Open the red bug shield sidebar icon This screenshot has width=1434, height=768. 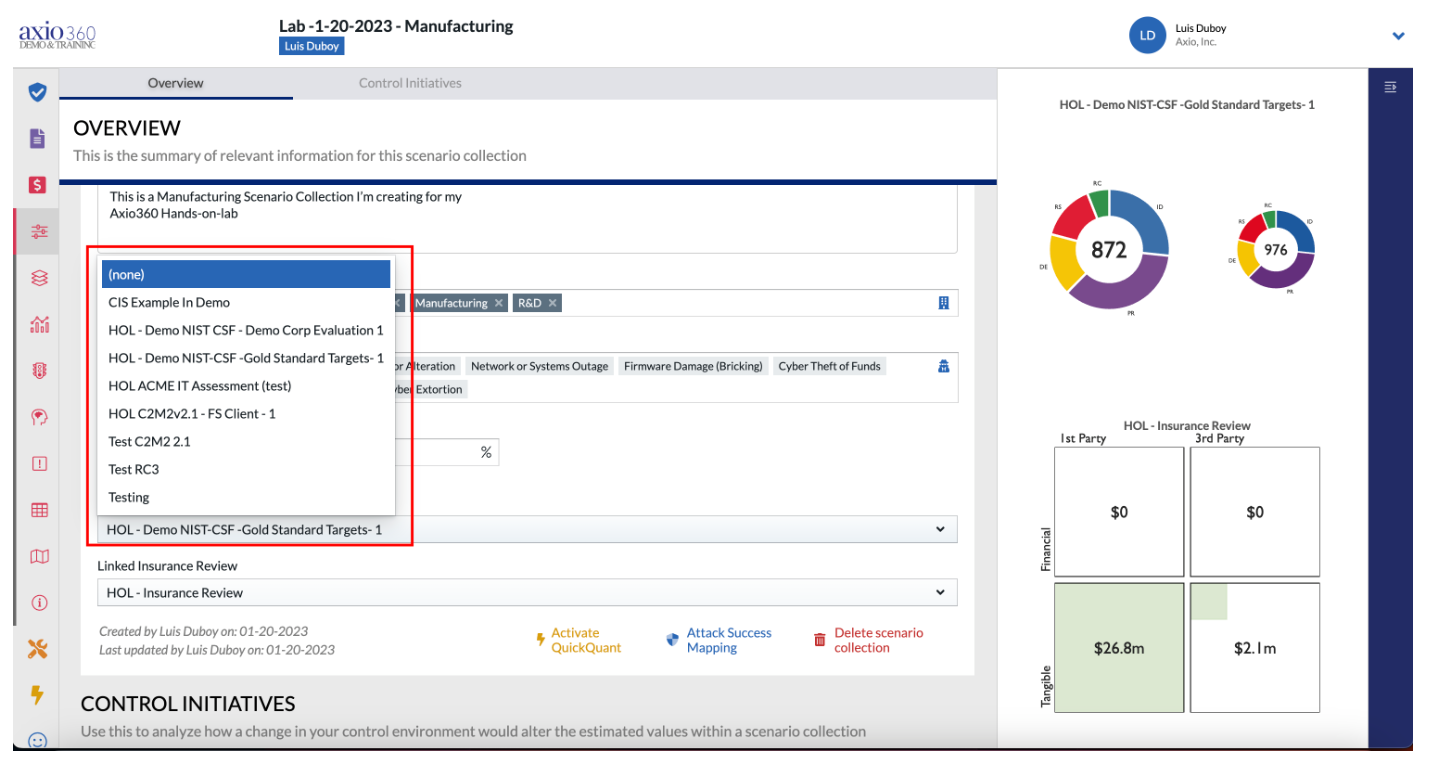39,370
